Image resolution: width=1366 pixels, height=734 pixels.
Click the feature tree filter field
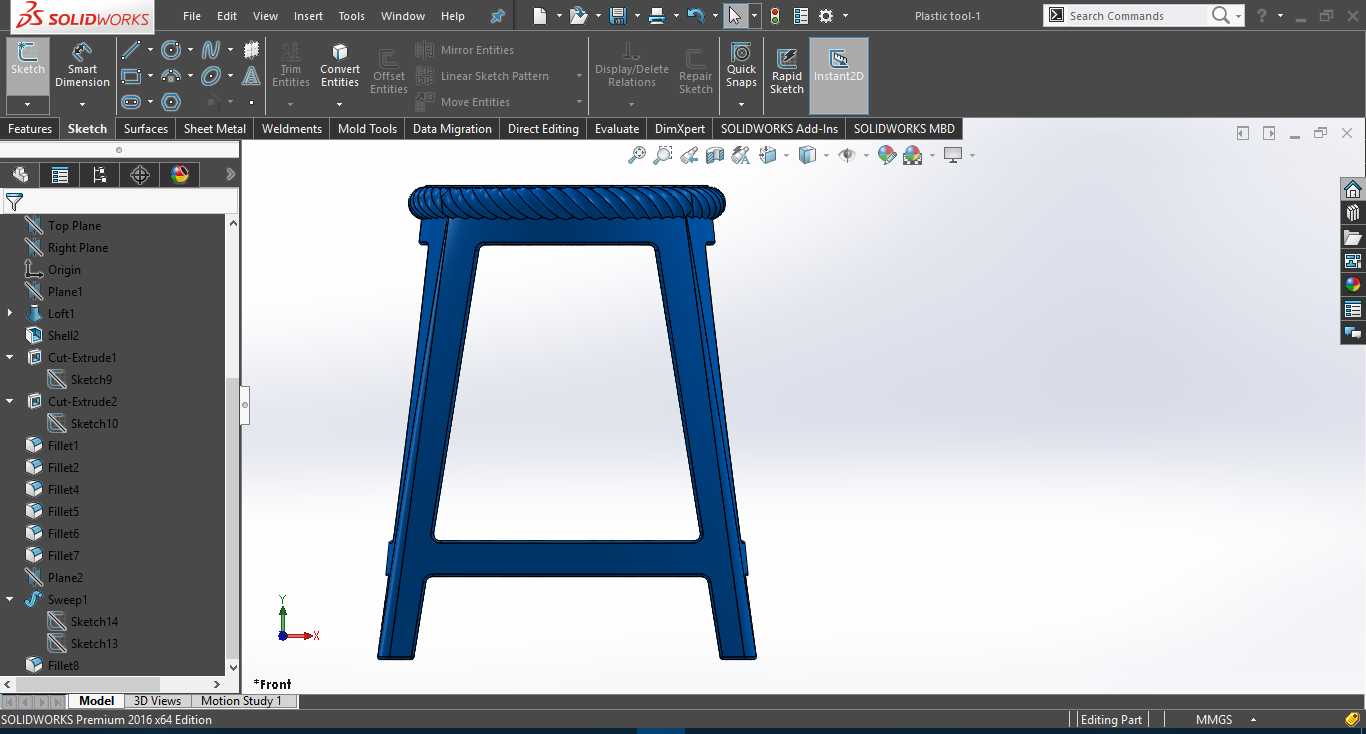tap(120, 201)
